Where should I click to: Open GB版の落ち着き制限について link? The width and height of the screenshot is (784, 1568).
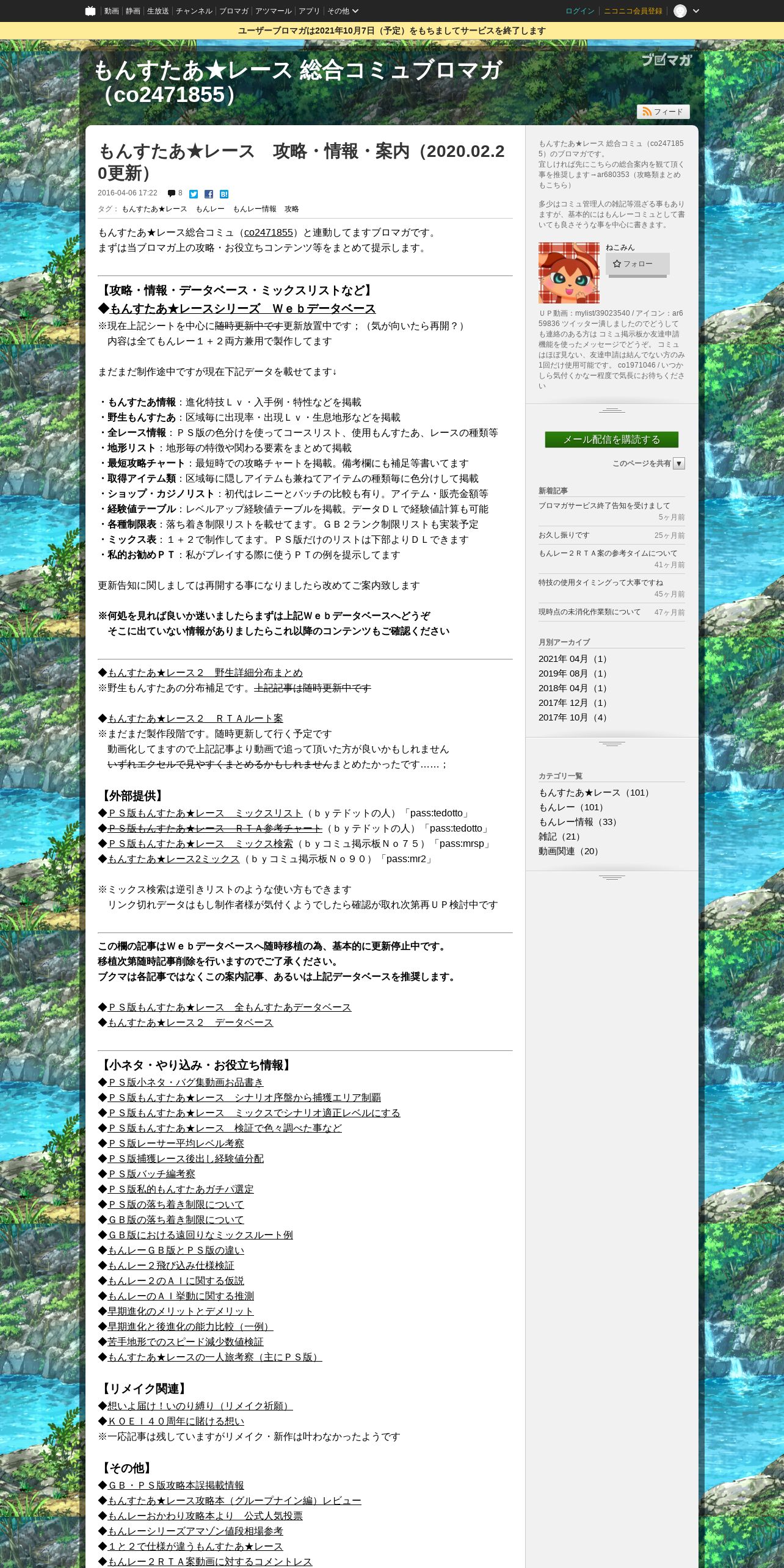(176, 1220)
